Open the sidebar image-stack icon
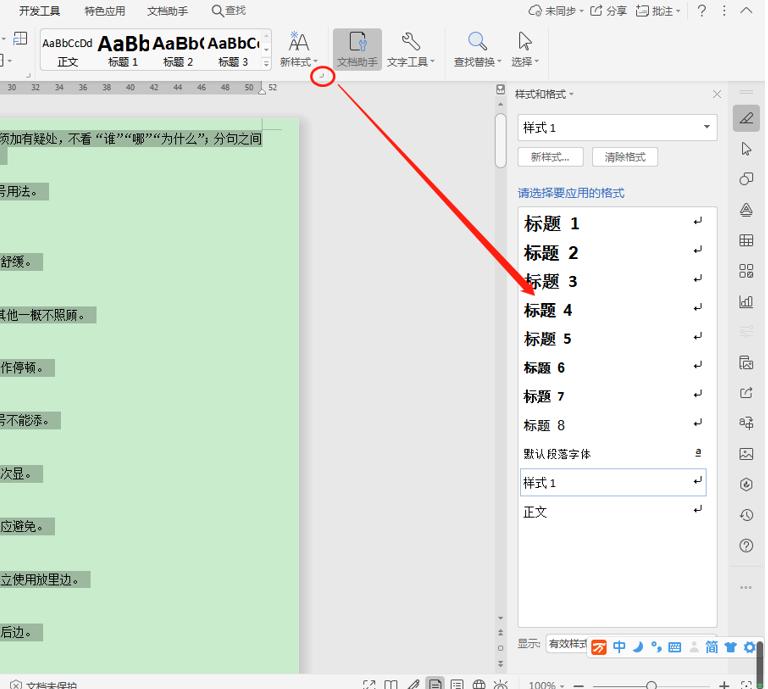Image resolution: width=768 pixels, height=689 pixels. tap(746, 362)
